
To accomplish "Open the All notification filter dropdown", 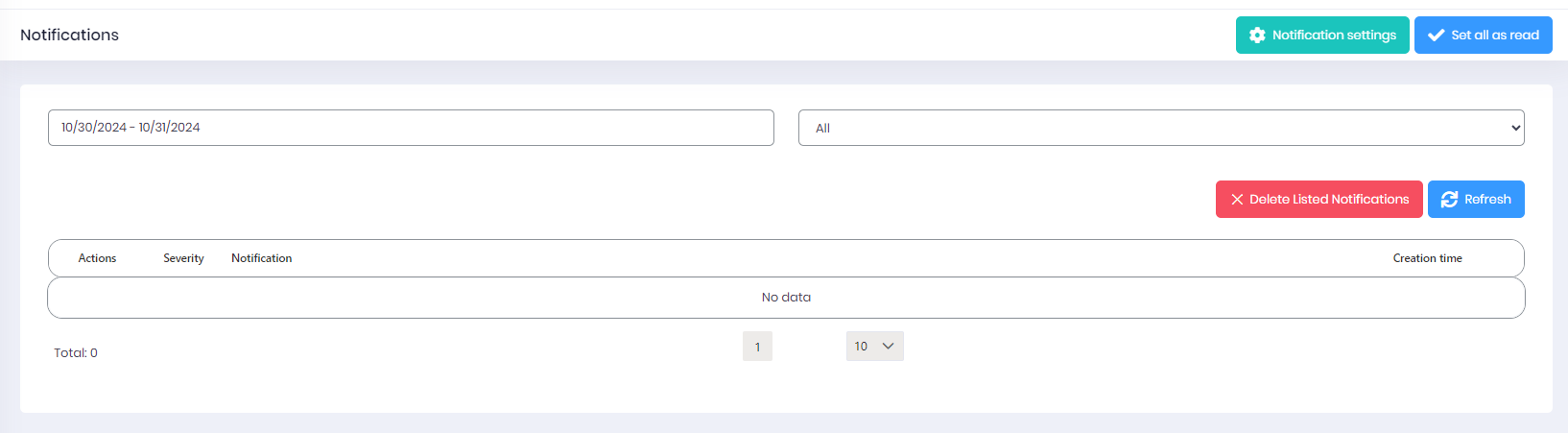I will (x=1161, y=128).
